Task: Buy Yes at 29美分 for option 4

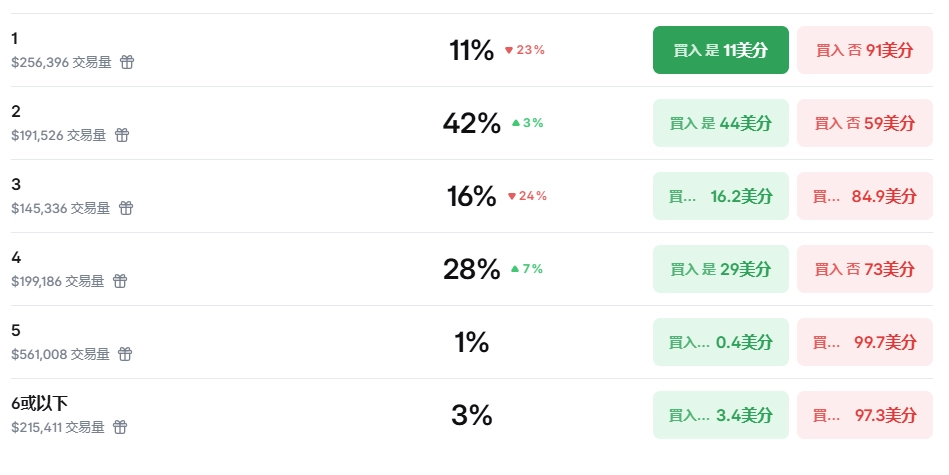Action: 720,269
